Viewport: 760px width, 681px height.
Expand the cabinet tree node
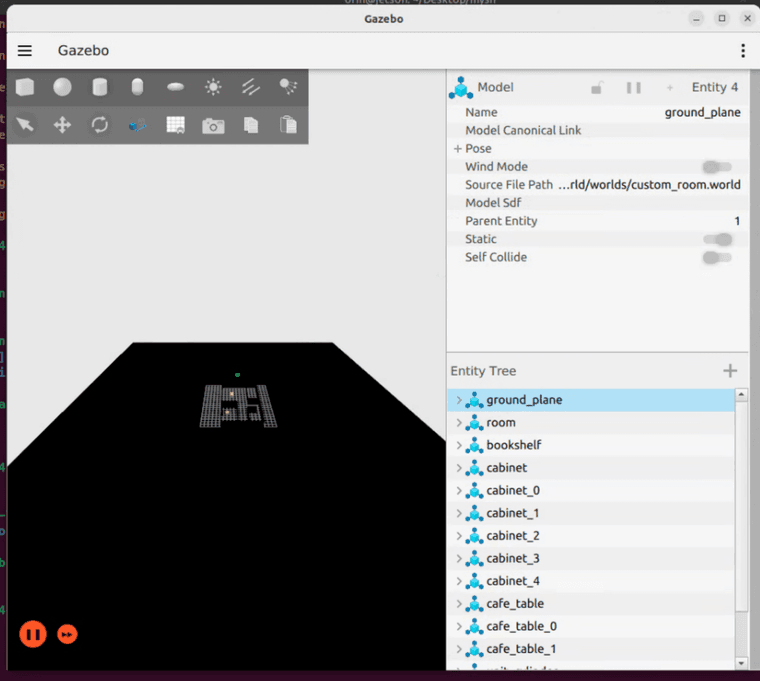pos(459,468)
